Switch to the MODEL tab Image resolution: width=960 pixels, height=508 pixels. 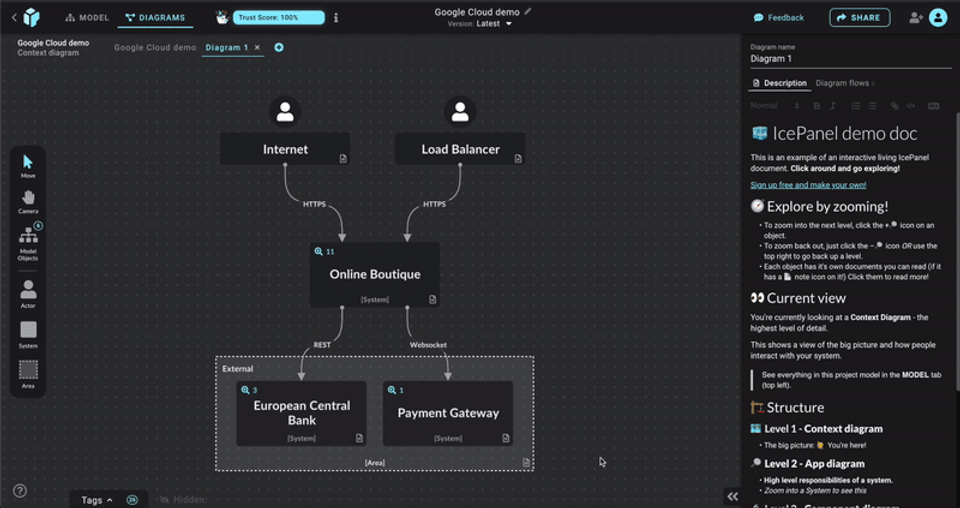[x=88, y=17]
